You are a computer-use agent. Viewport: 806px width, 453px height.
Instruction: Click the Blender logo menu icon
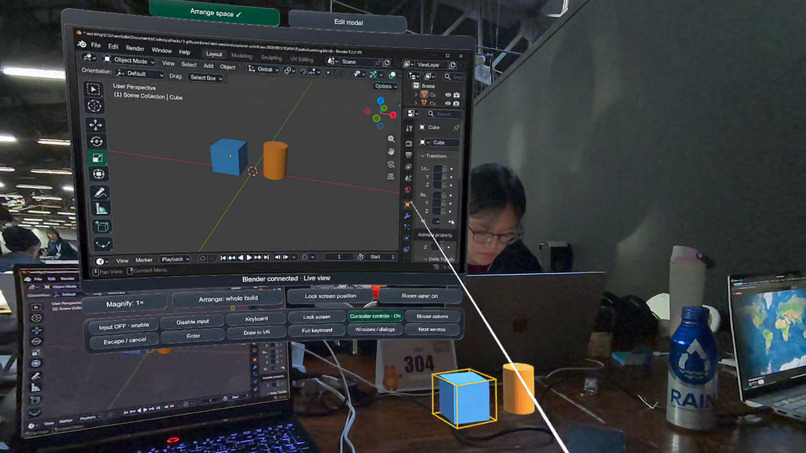click(82, 44)
